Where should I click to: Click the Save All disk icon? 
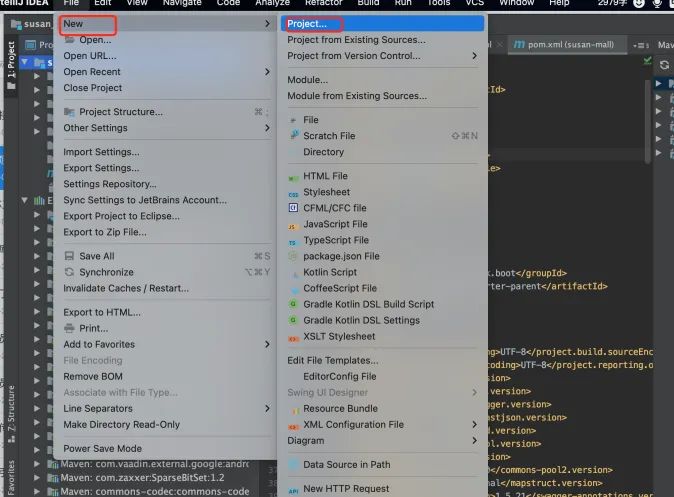(69, 256)
